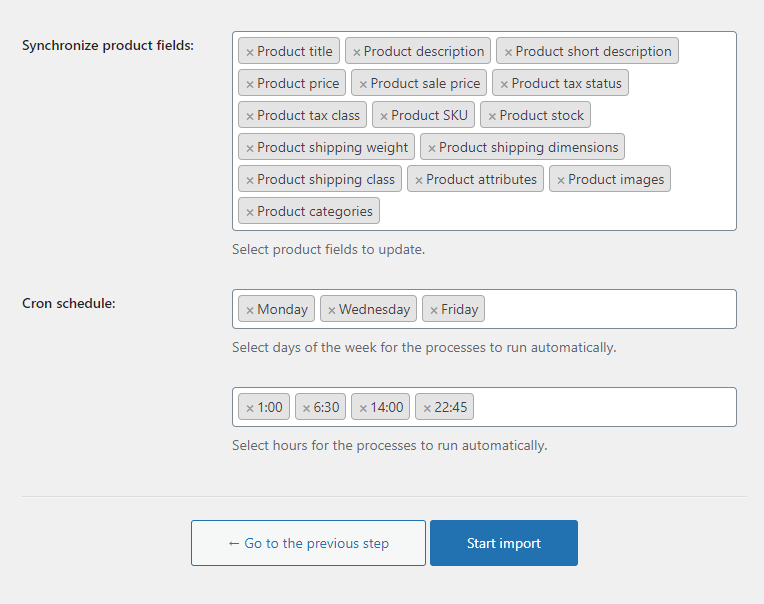Click 'Select hours for the processes' hint
This screenshot has height=604, width=764.
click(390, 445)
